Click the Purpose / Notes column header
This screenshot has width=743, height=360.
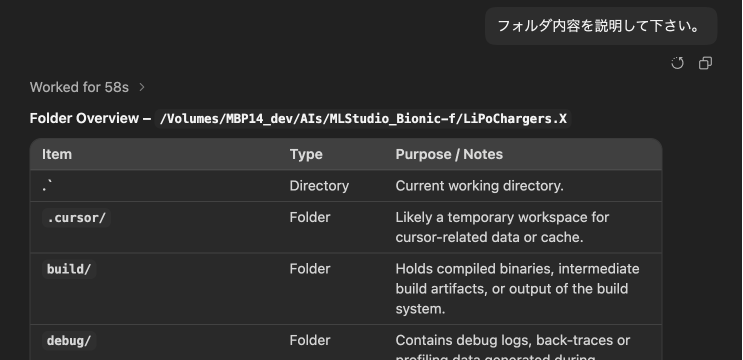coord(449,154)
